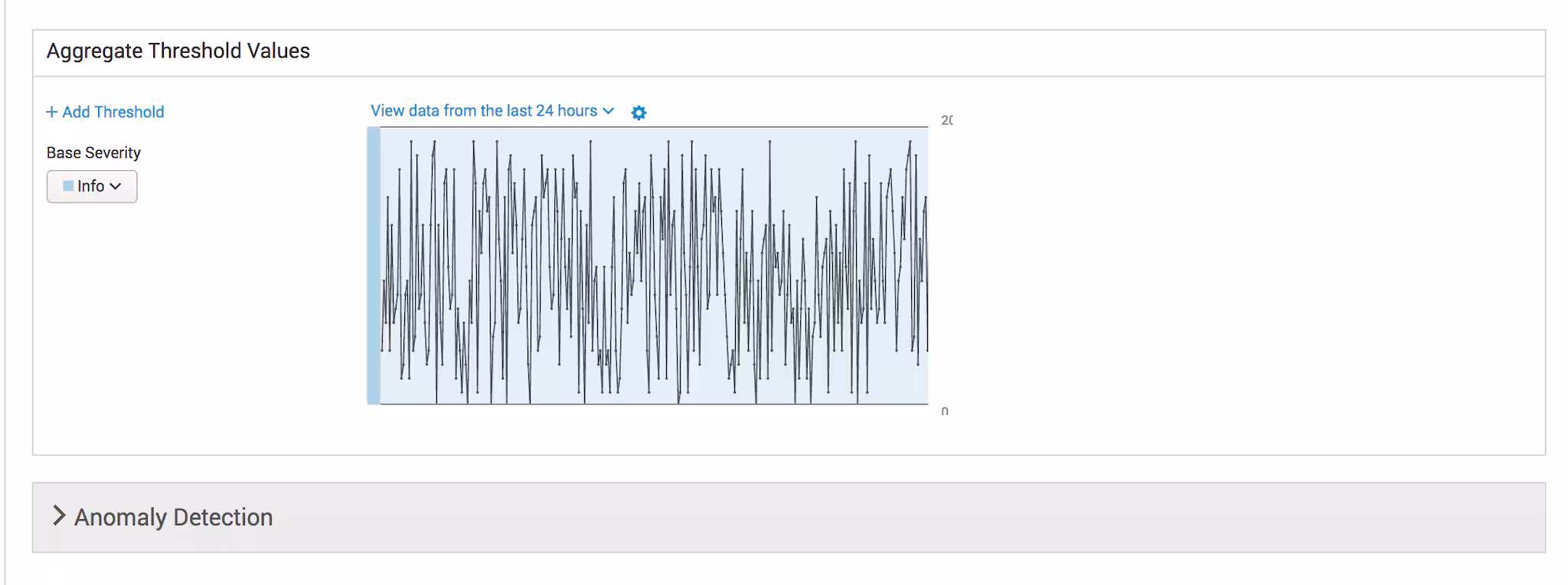
Task: Click the chevron after 'last 24 hours'
Action: click(609, 111)
